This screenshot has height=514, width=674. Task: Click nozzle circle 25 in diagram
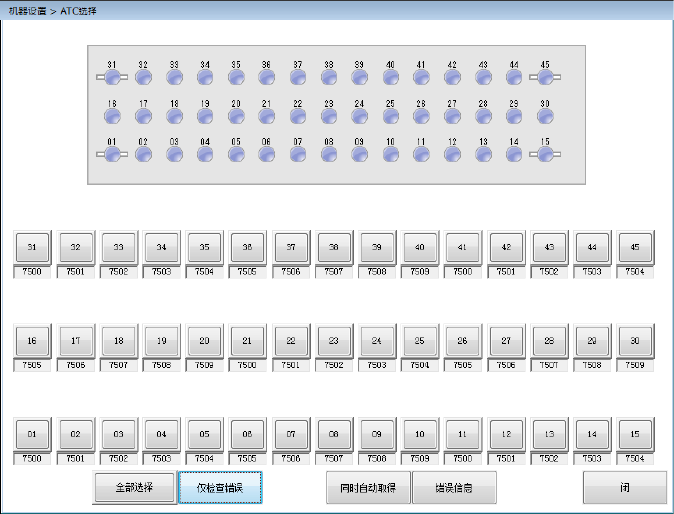390,116
